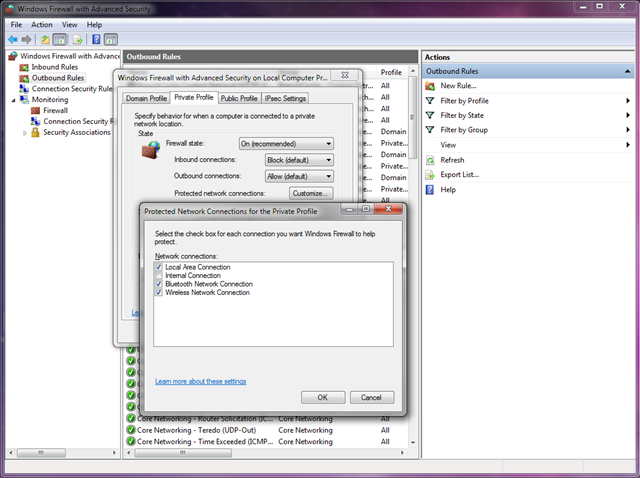Collapse the Monitoring tree node
The height and width of the screenshot is (478, 640).
(x=13, y=100)
